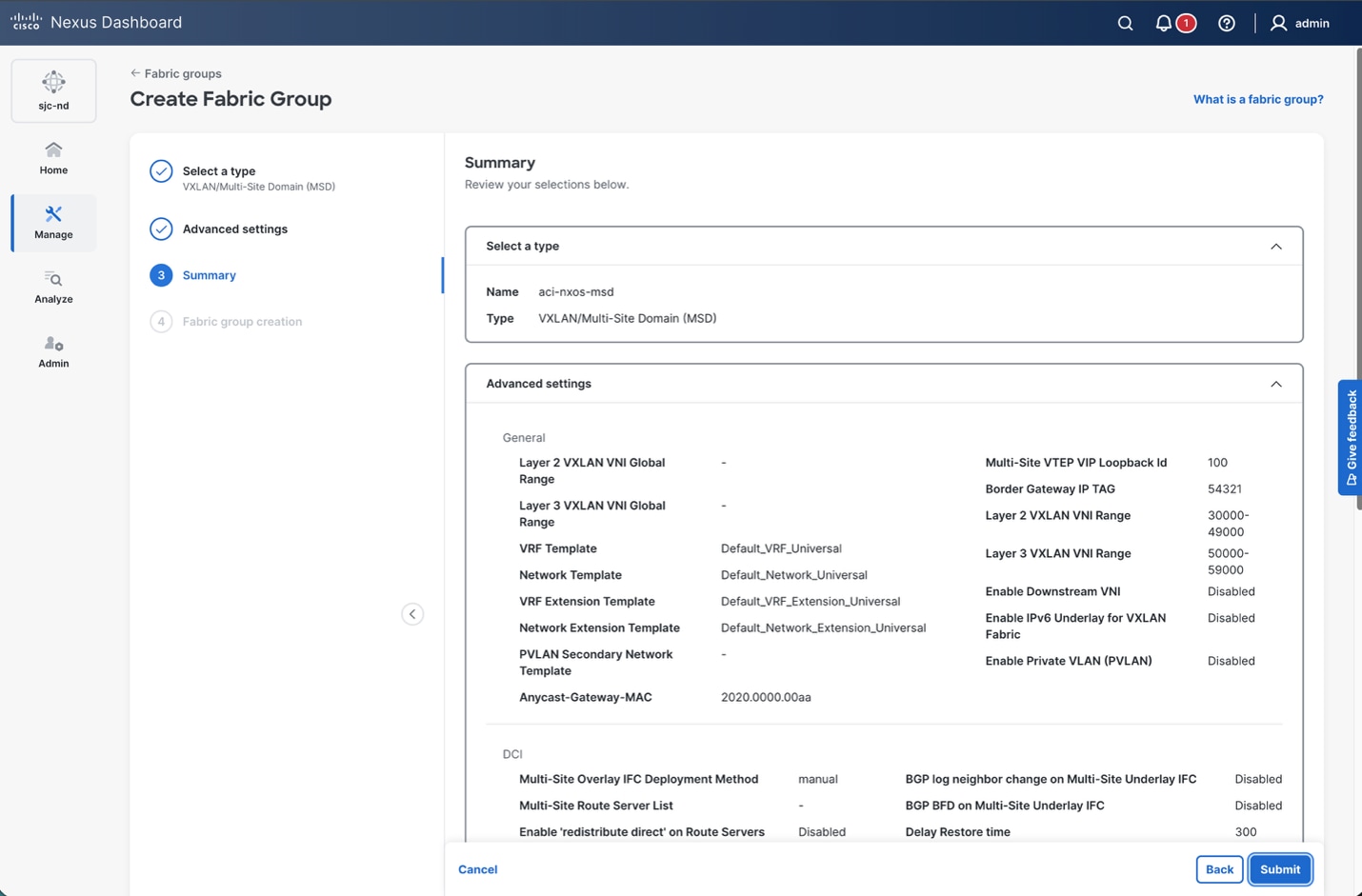Click 'Default_VRF_Extension_Universal' value

pyautogui.click(x=811, y=602)
